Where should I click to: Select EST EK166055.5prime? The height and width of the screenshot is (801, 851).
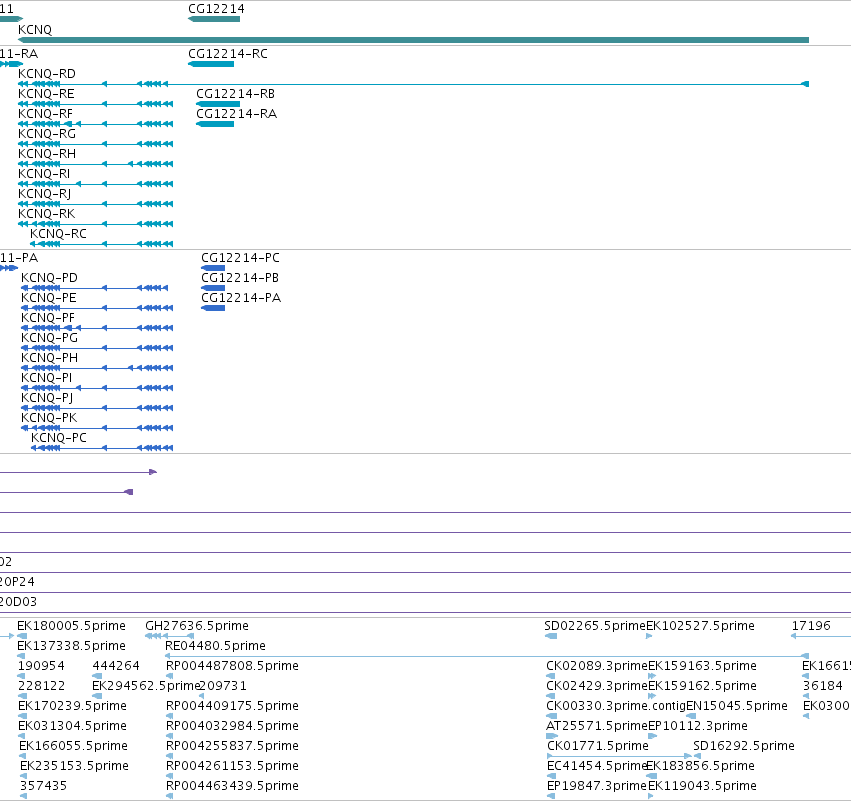[73, 747]
